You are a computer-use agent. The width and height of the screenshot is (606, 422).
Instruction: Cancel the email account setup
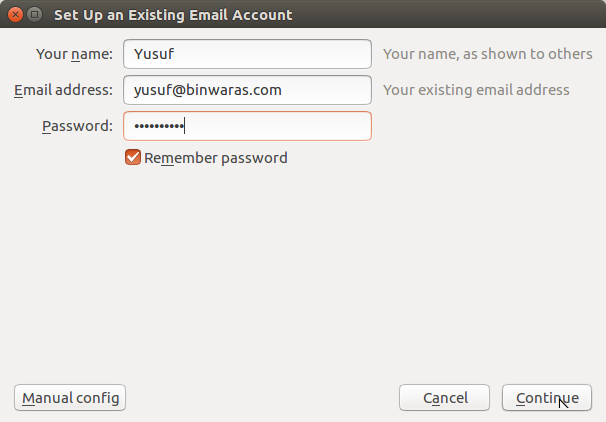tap(444, 398)
